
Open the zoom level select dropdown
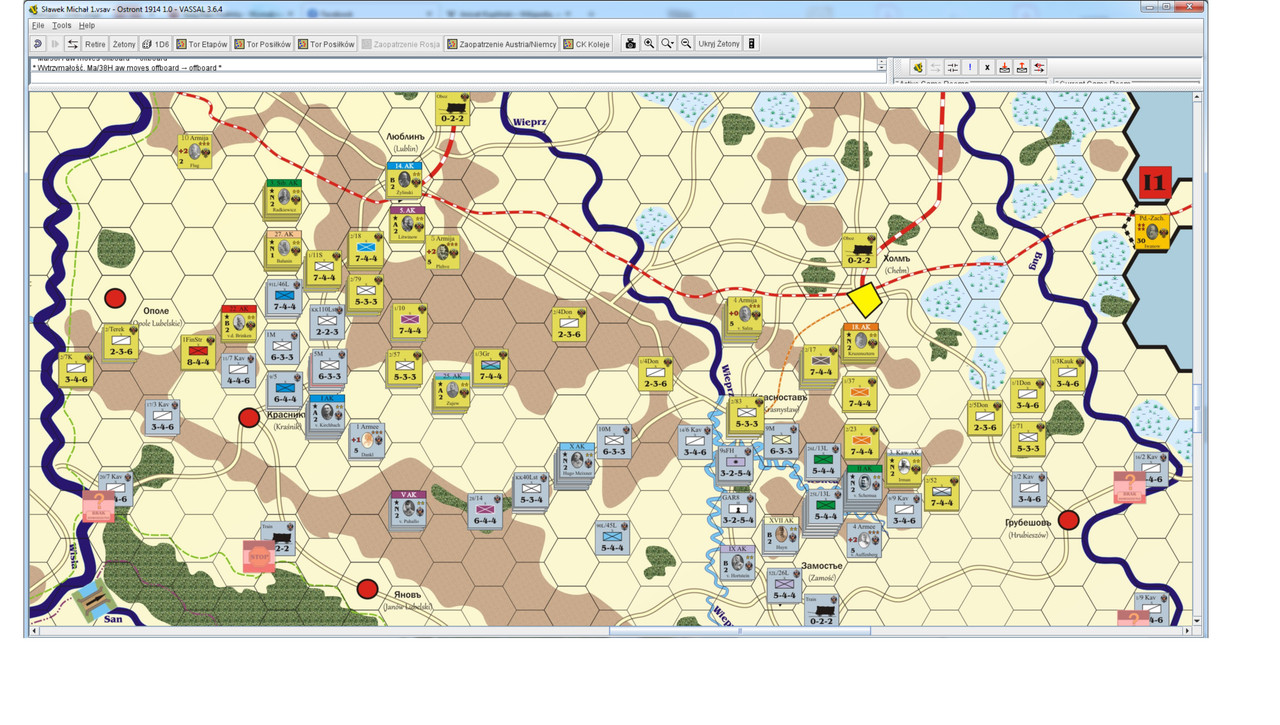pos(668,44)
